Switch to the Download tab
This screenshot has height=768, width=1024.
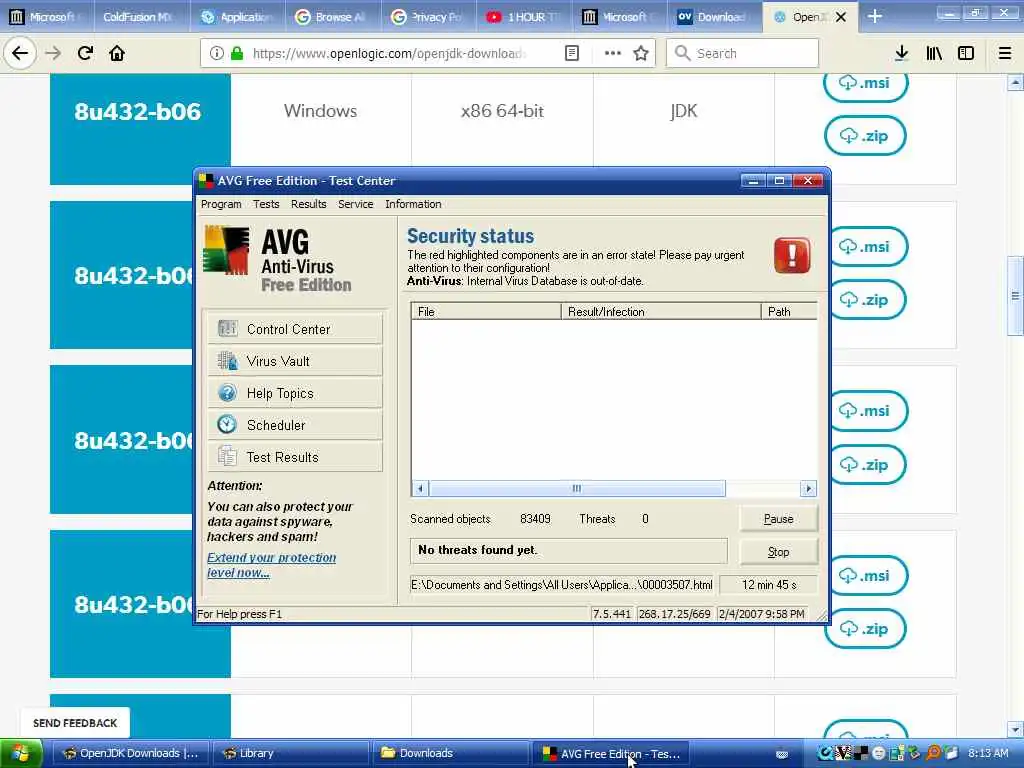pyautogui.click(x=714, y=16)
